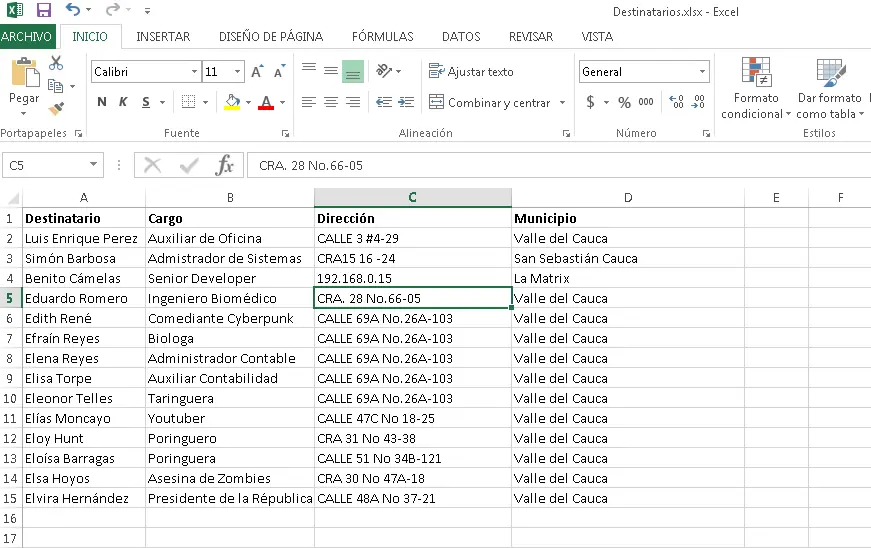Decrease font size with smaller A icon
Screen dimensions: 871x548
click(279, 71)
